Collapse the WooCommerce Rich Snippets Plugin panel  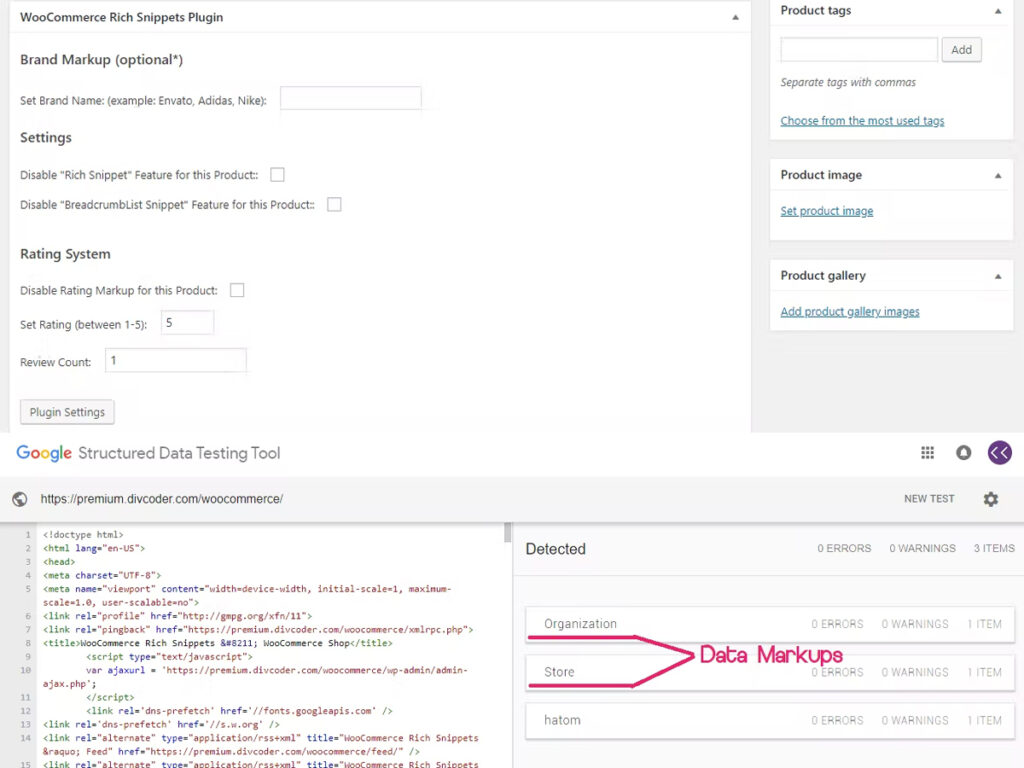point(735,18)
